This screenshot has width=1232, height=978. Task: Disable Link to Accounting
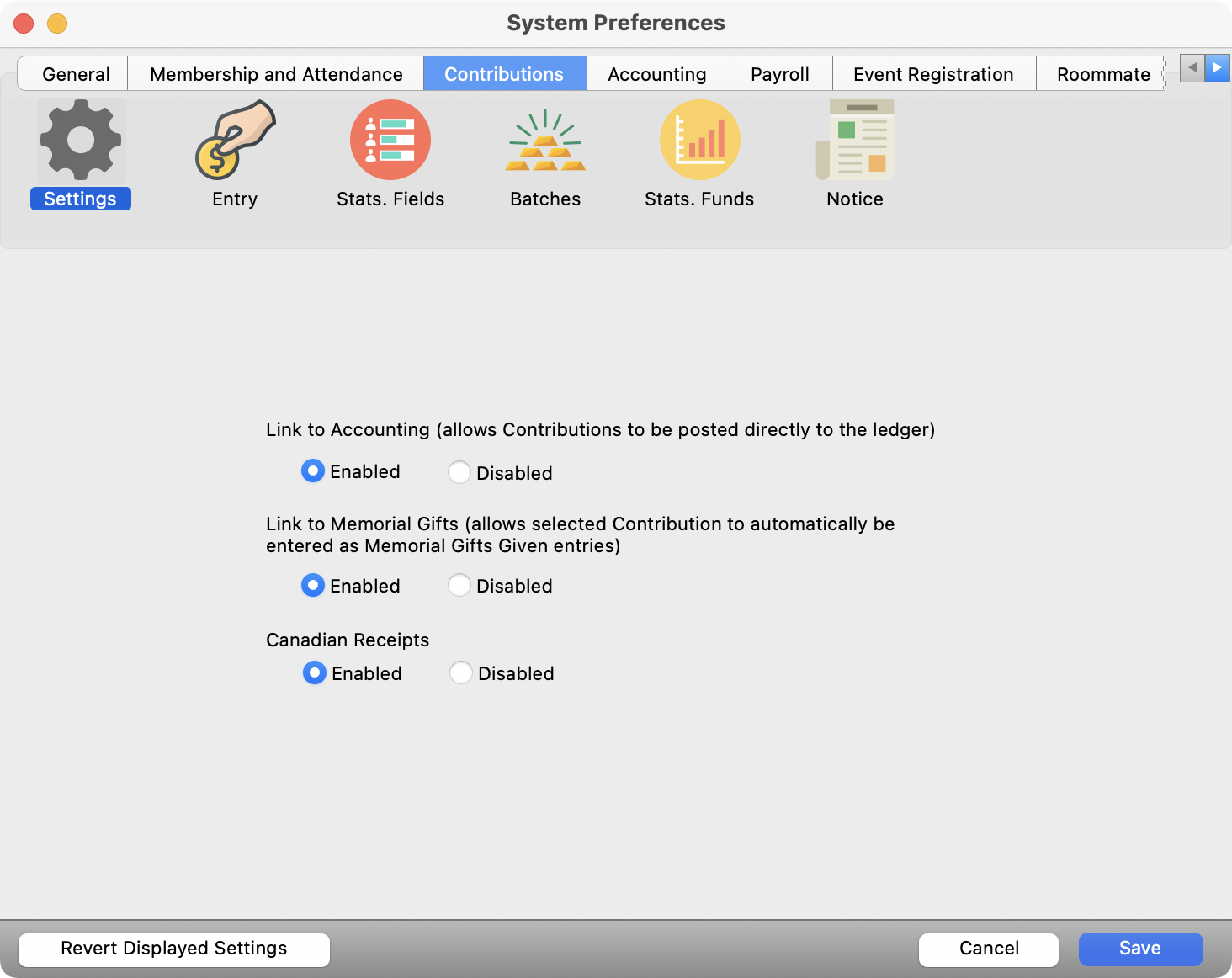pos(459,473)
